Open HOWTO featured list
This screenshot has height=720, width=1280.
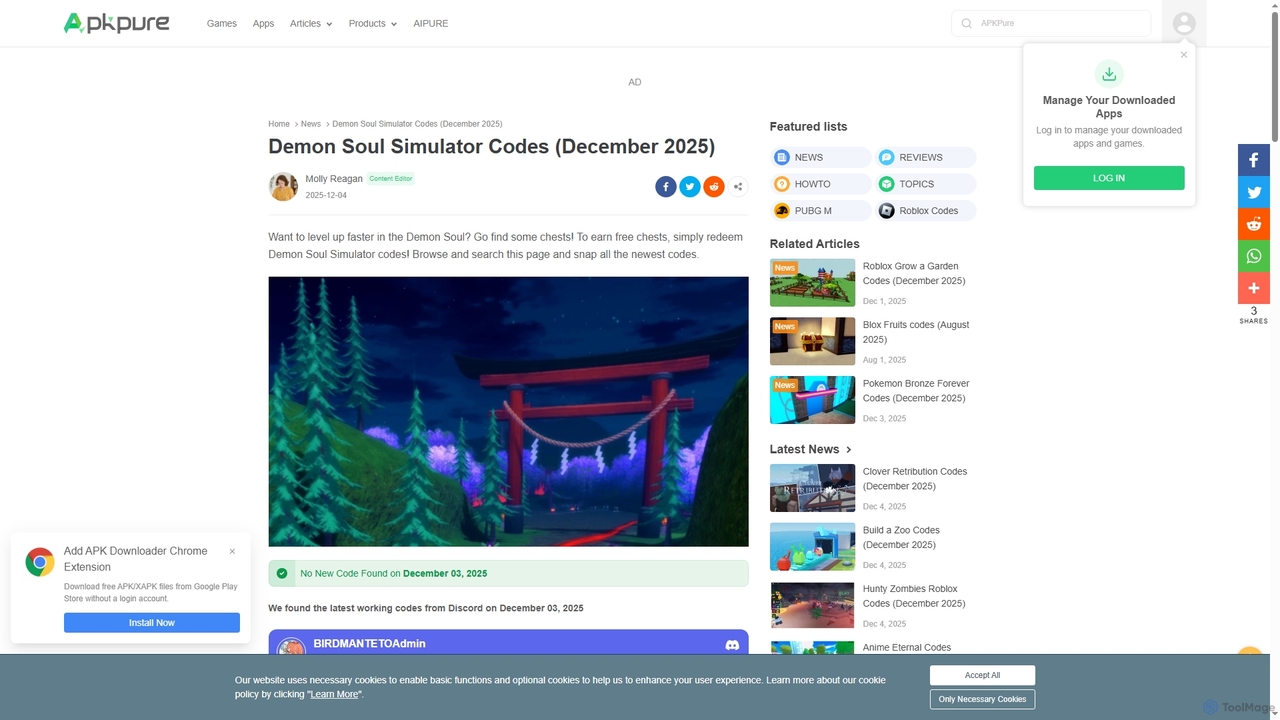pos(821,184)
